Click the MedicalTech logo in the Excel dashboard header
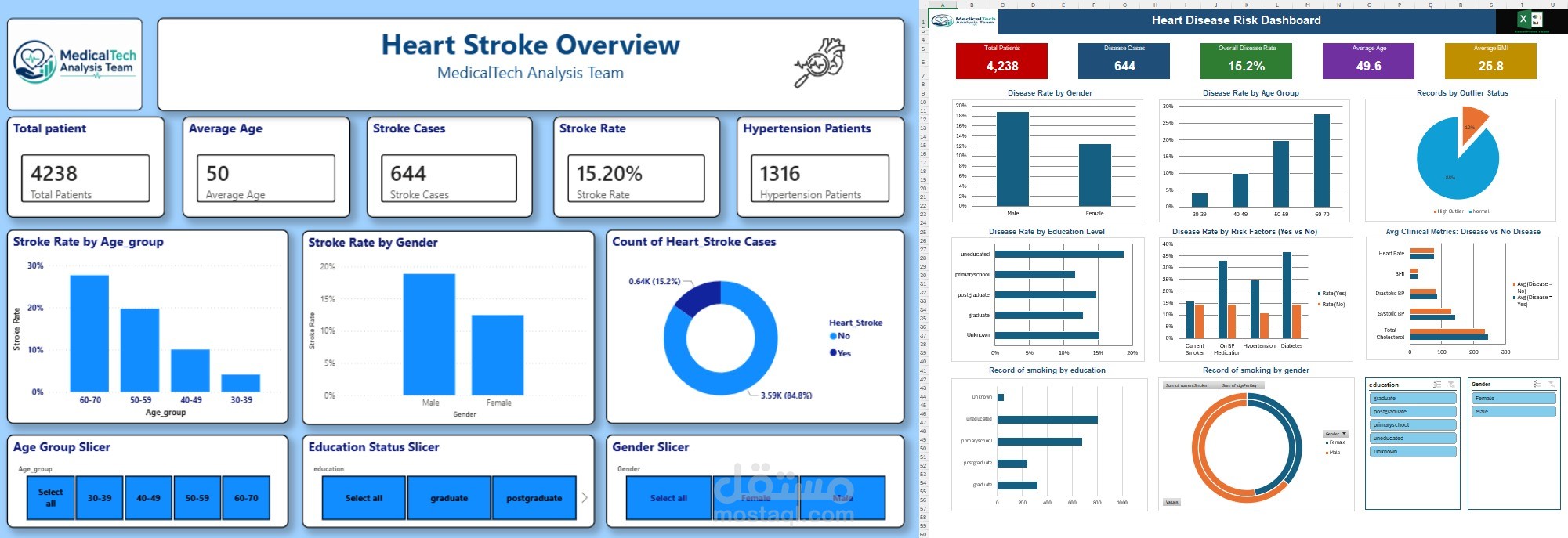 tap(964, 20)
